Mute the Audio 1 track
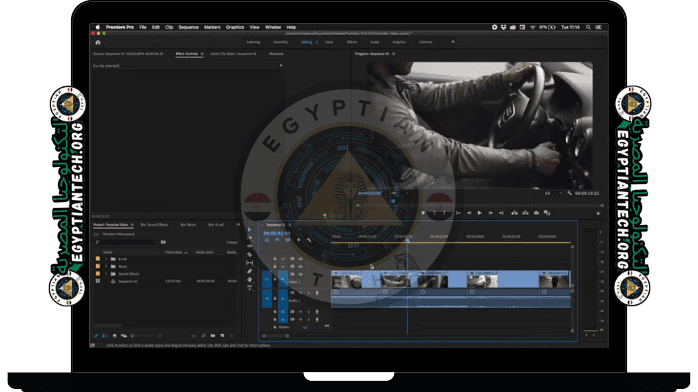This screenshot has height=392, width=698. [x=300, y=293]
